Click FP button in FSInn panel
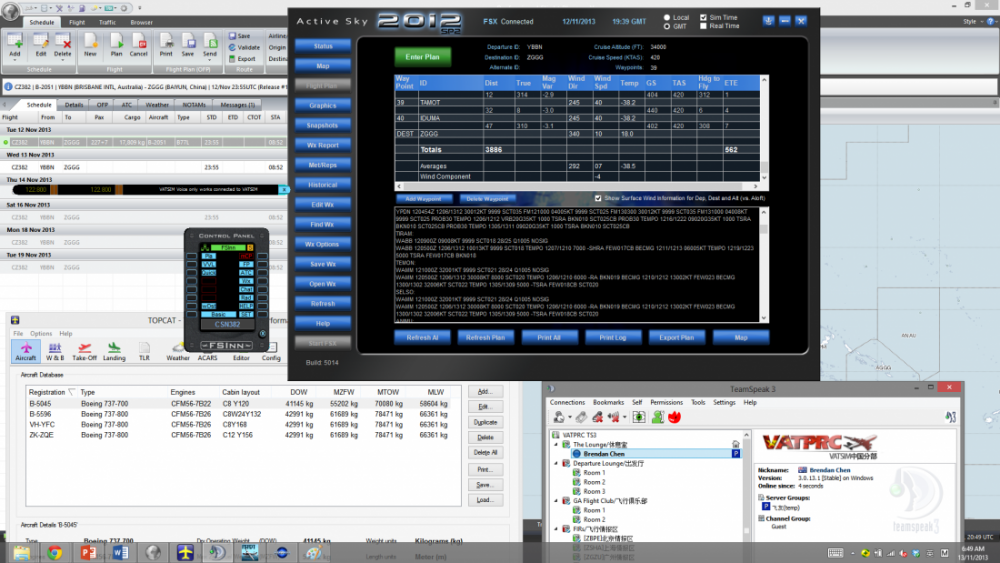This screenshot has height=563, width=1000. coord(246,265)
